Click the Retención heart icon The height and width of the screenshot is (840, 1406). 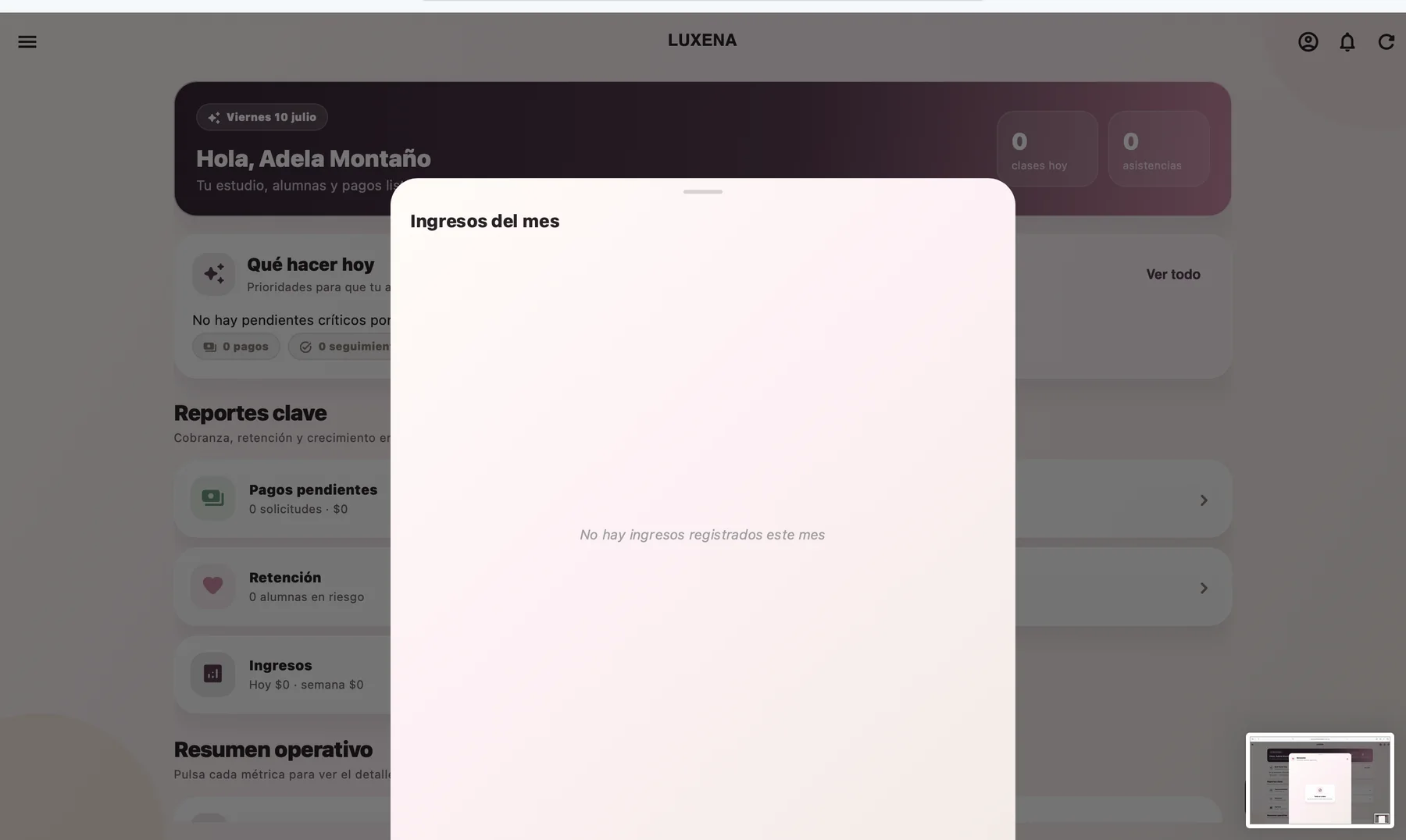pos(212,586)
